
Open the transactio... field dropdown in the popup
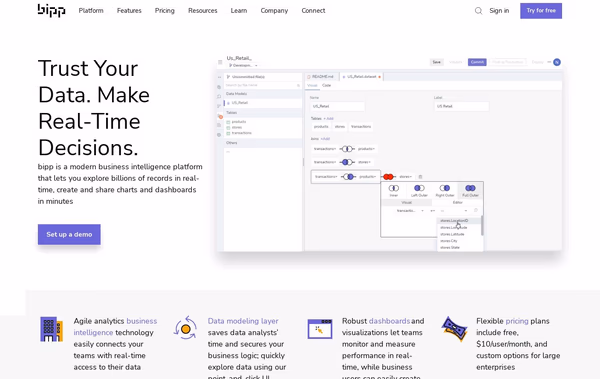coord(410,211)
